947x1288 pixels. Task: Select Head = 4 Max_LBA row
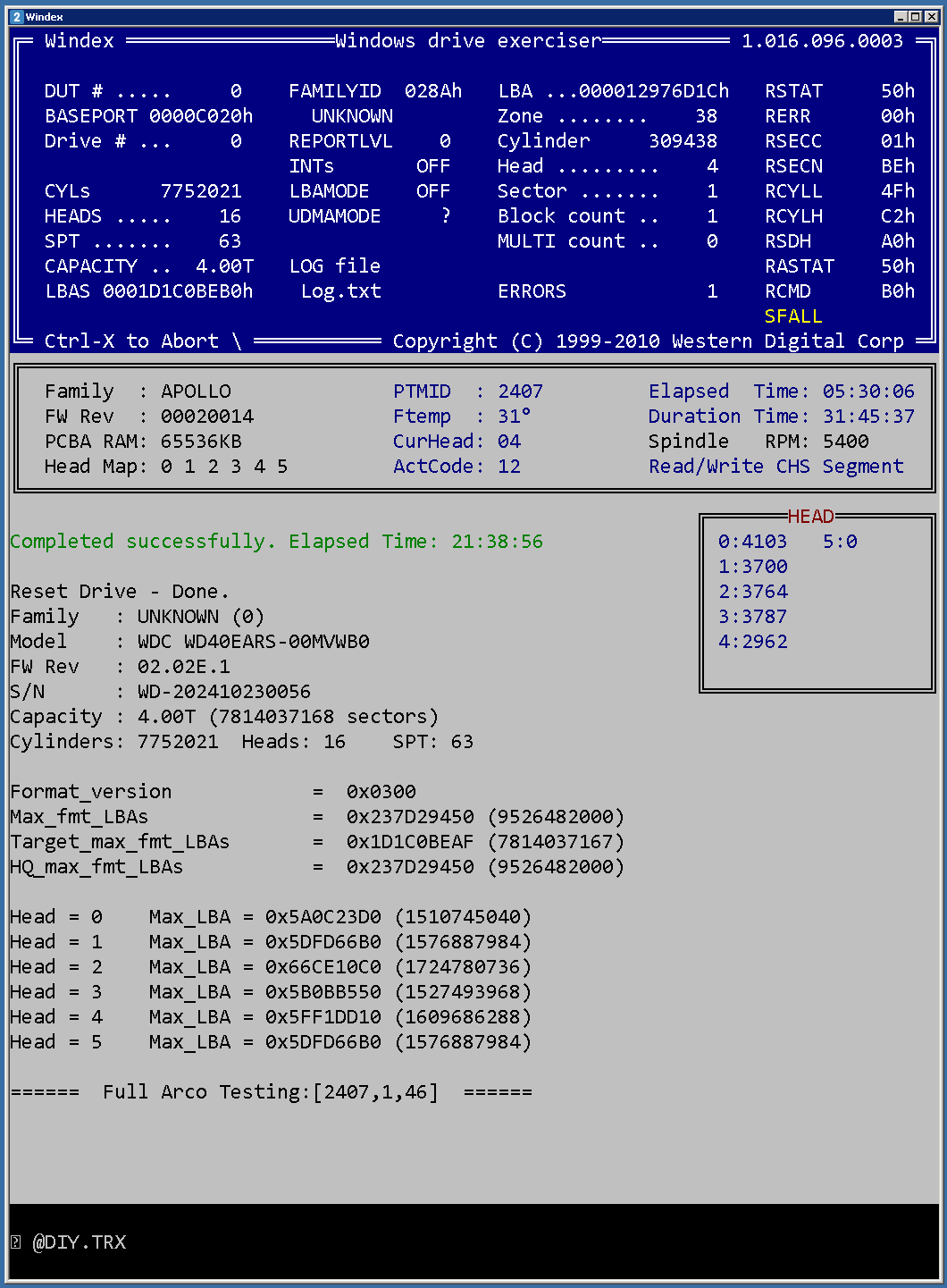[271, 1017]
